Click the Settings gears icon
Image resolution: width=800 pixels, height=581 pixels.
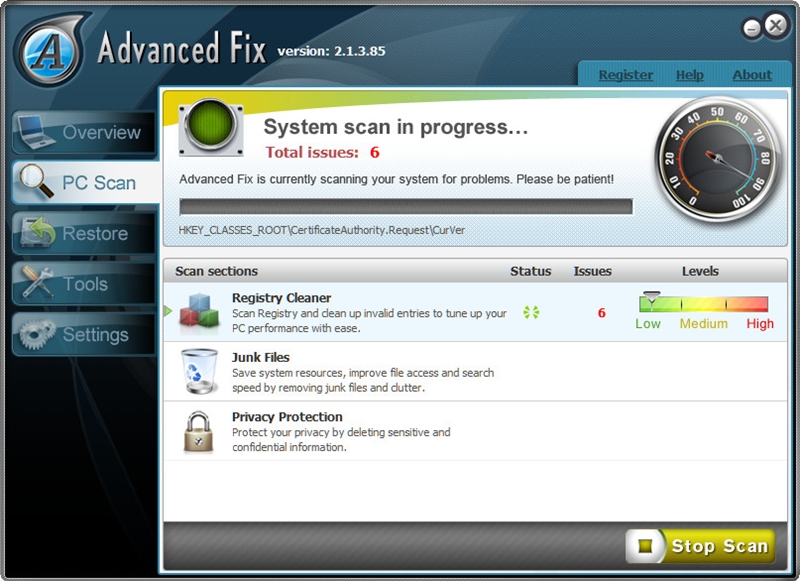[x=38, y=334]
